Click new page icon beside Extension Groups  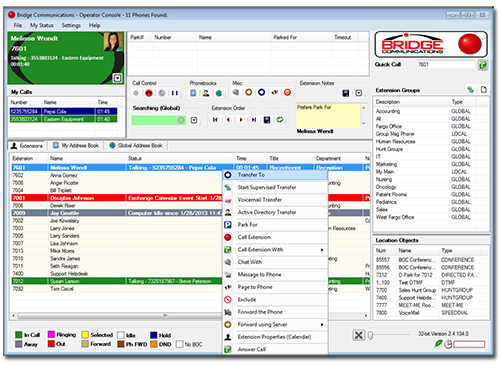pos(484,89)
